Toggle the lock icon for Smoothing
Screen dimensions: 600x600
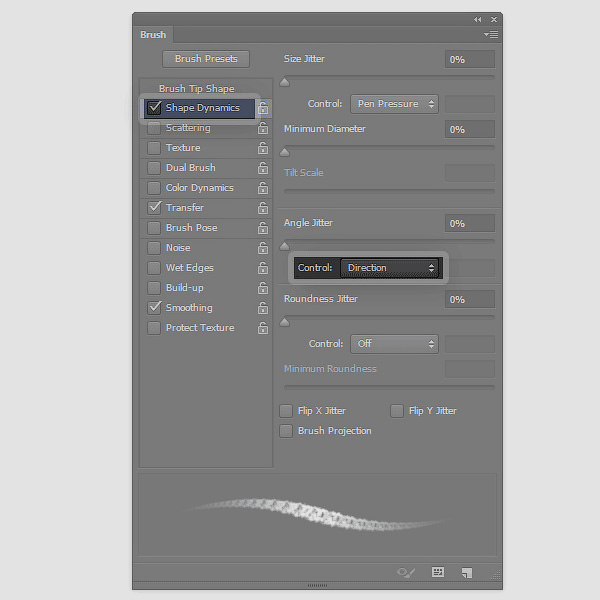tap(263, 308)
